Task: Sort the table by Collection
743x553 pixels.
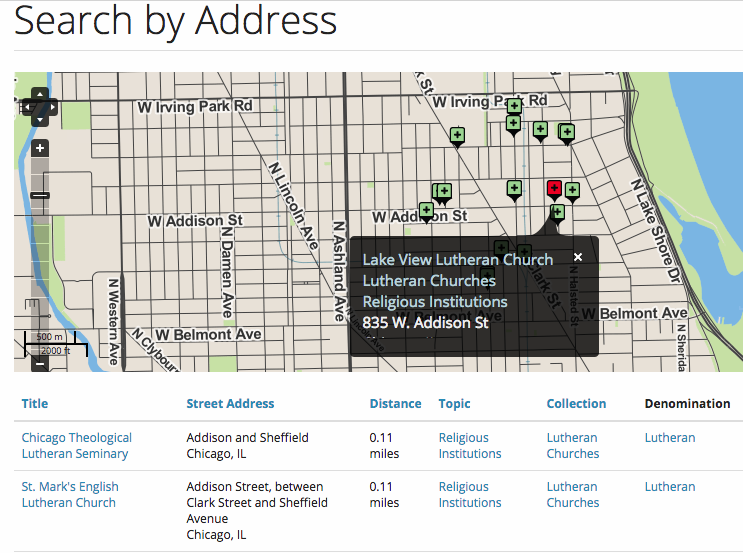Action: [576, 404]
